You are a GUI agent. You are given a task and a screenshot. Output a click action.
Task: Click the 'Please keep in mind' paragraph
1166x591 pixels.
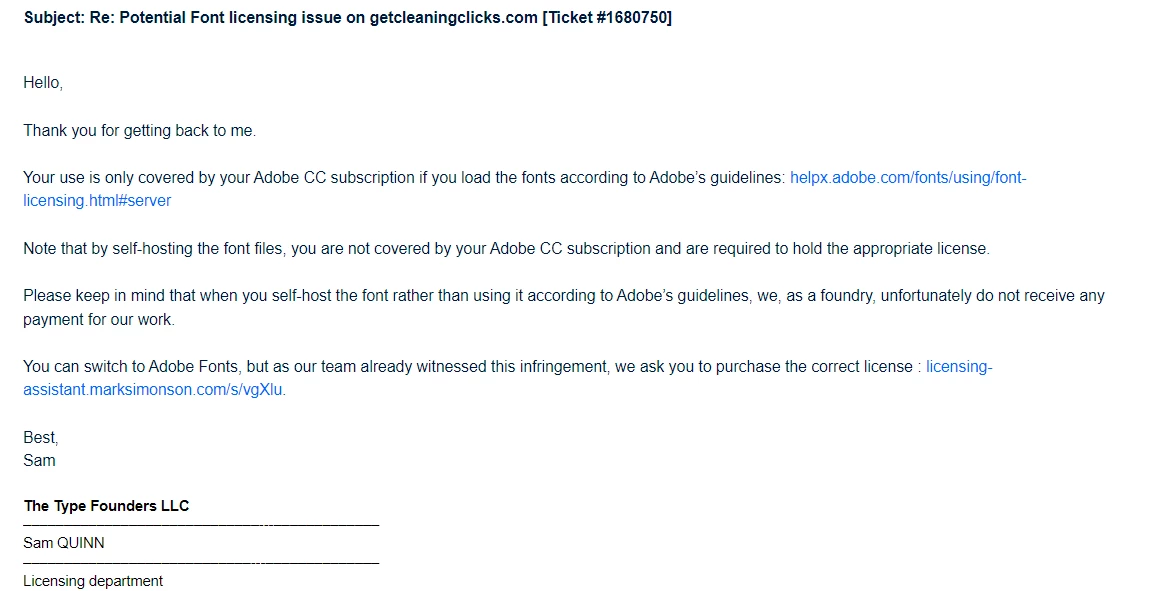pyautogui.click(x=564, y=307)
